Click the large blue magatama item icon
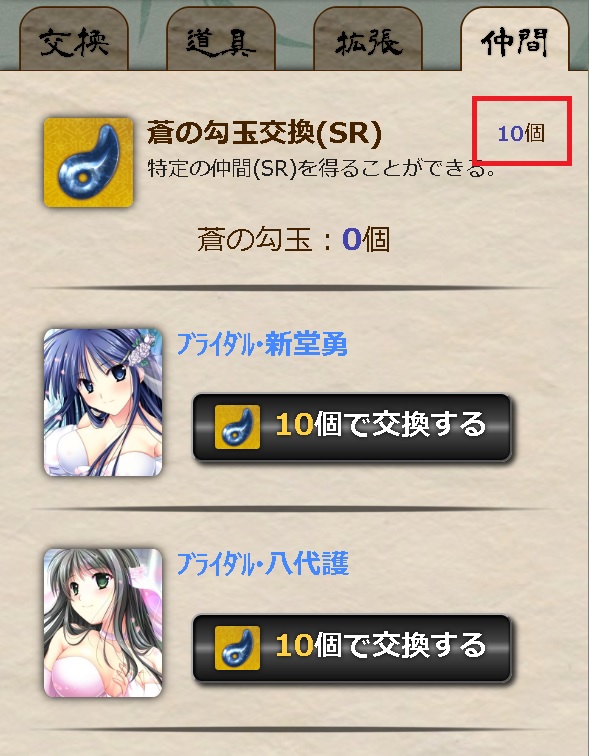 pos(89,162)
